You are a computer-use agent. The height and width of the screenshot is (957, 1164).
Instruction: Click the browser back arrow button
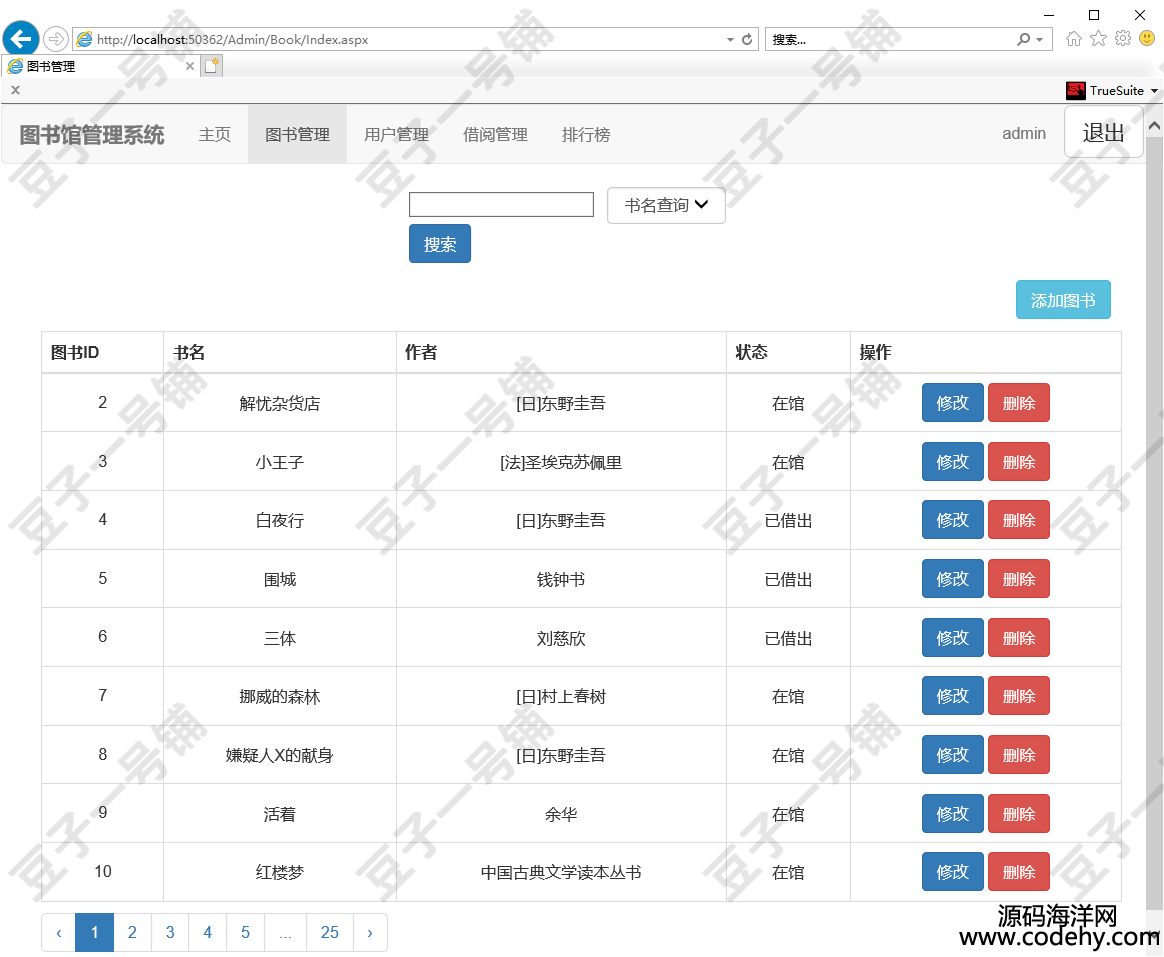click(21, 39)
